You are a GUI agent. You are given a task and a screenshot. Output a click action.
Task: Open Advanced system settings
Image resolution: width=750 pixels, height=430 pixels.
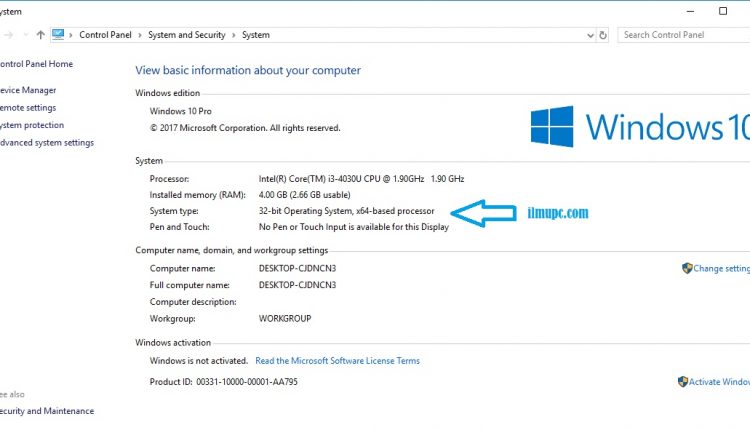pyautogui.click(x=47, y=143)
